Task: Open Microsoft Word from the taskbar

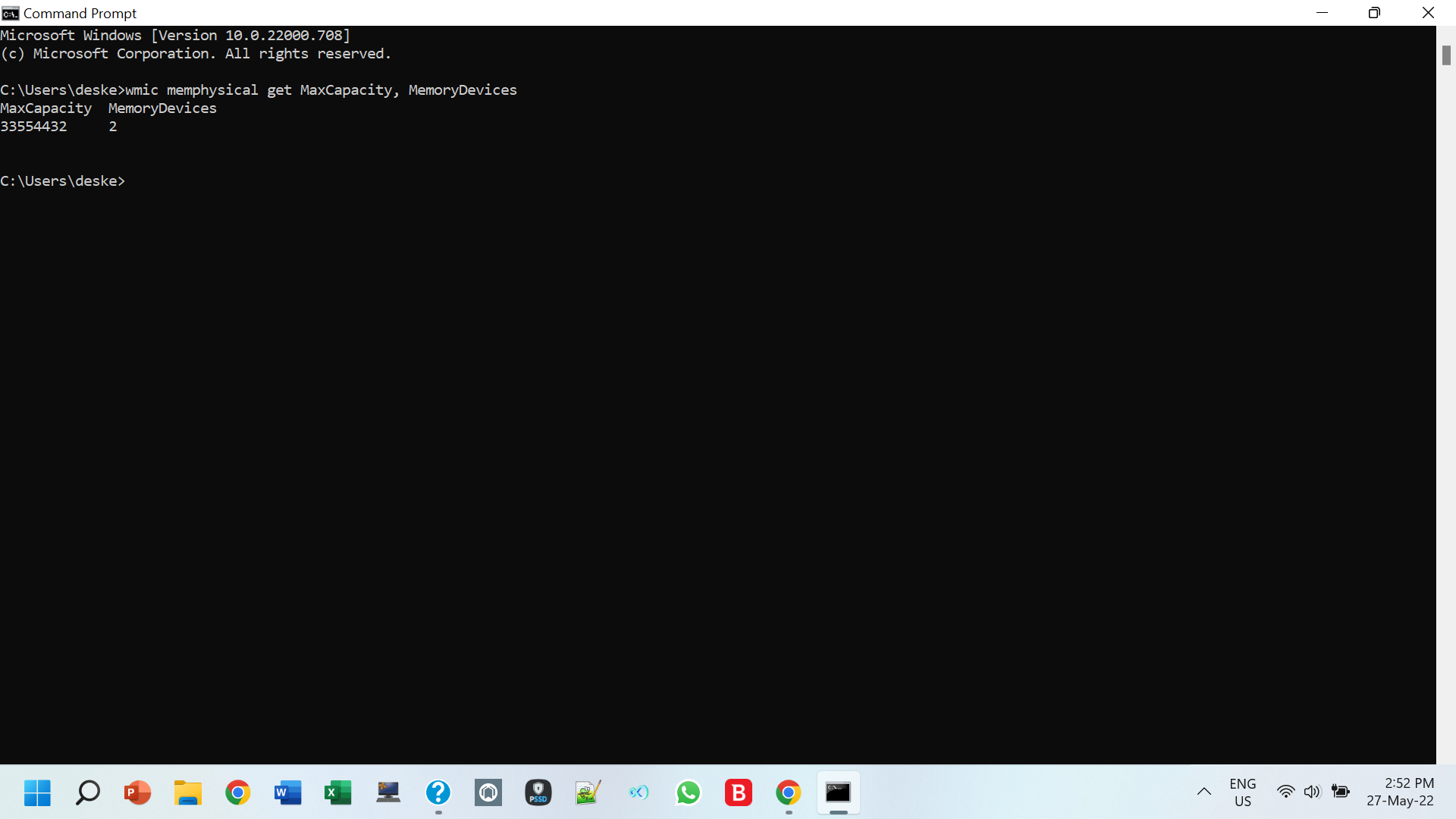Action: [287, 792]
